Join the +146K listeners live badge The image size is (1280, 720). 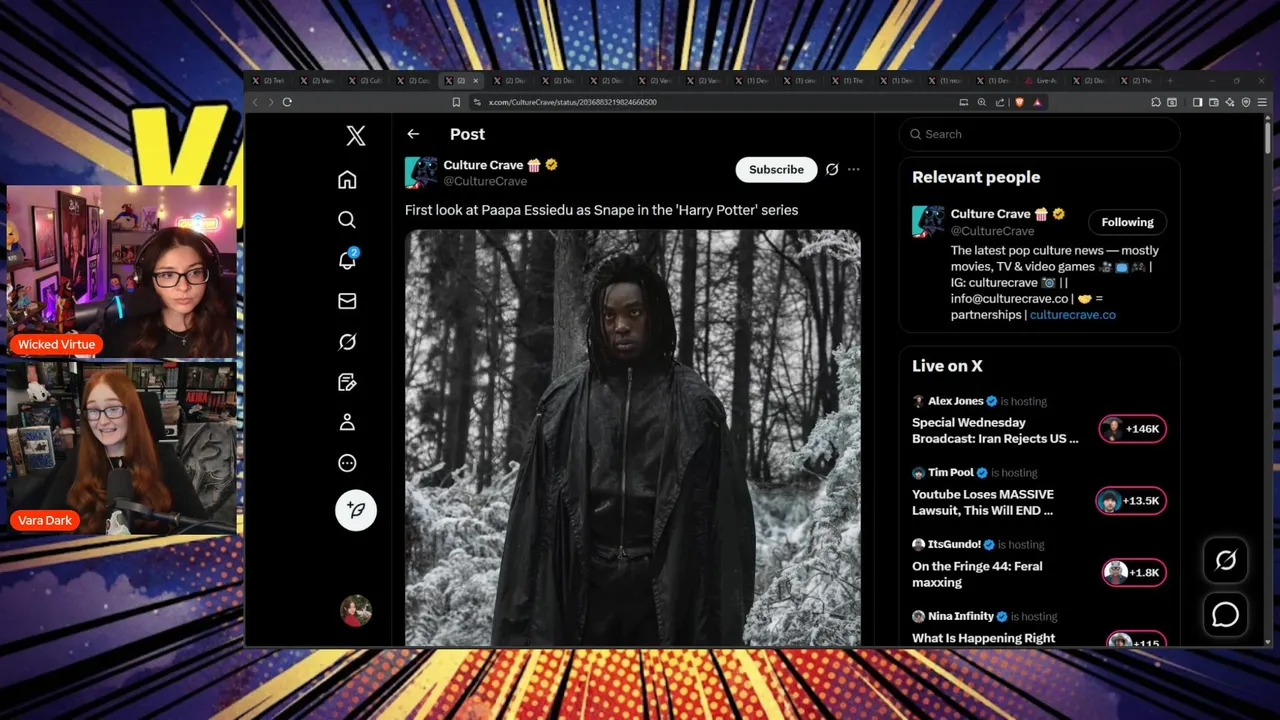[1132, 429]
